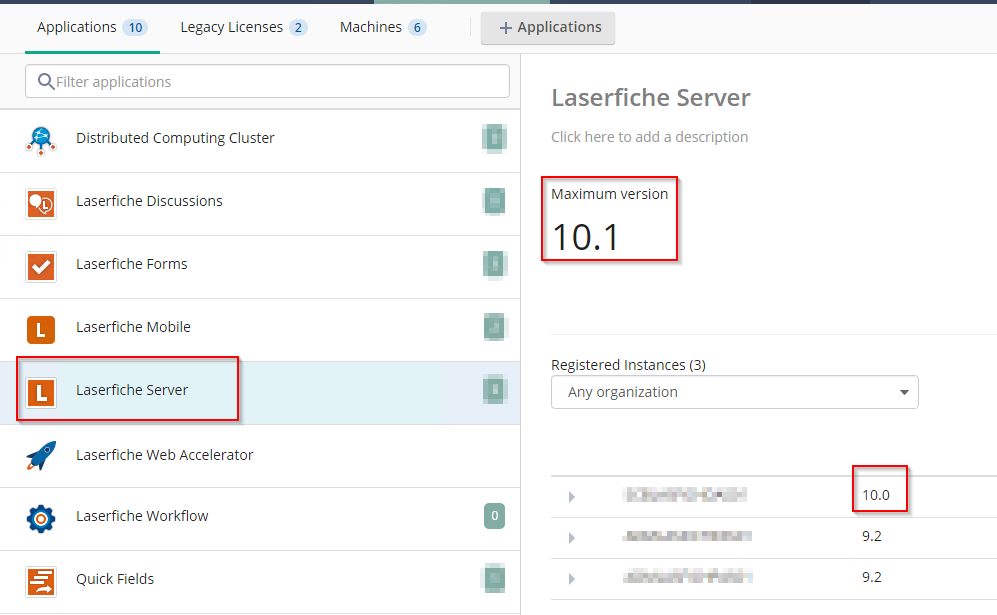Select Distributed Computing Cluster in the list
The image size is (997, 615).
(260, 141)
